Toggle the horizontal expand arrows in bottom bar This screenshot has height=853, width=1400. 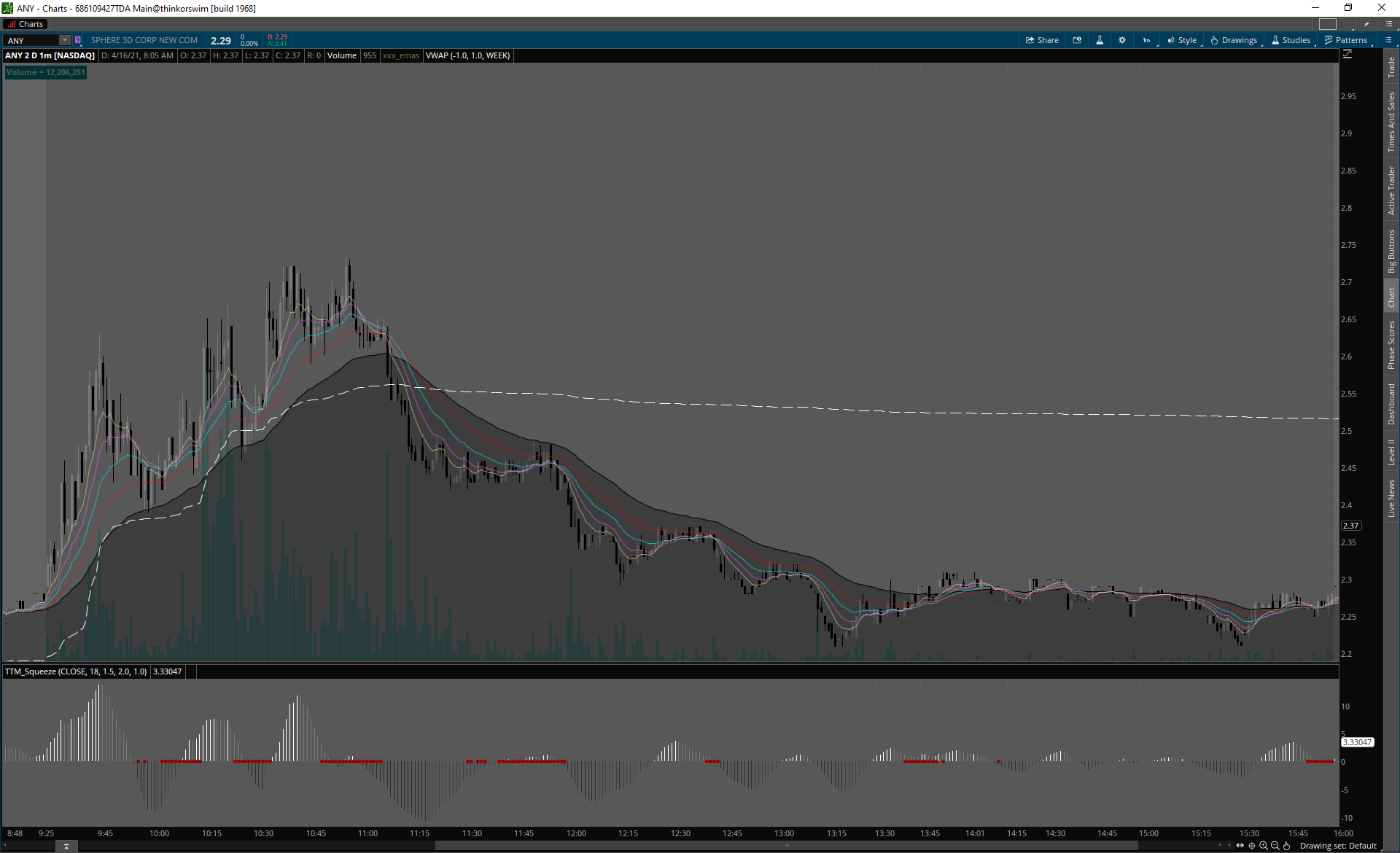pyautogui.click(x=1240, y=846)
